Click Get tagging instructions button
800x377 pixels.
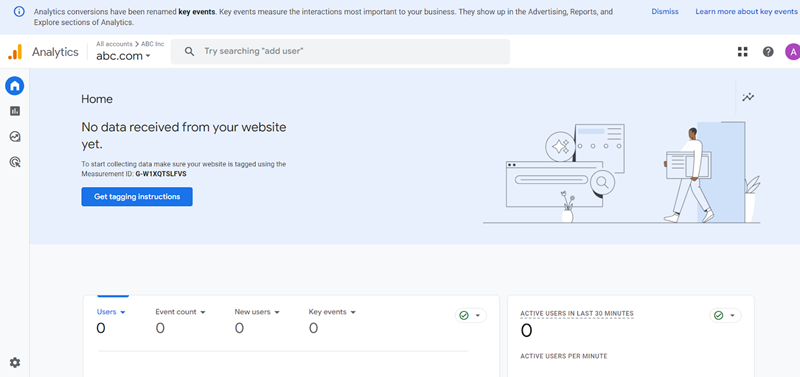(x=137, y=196)
